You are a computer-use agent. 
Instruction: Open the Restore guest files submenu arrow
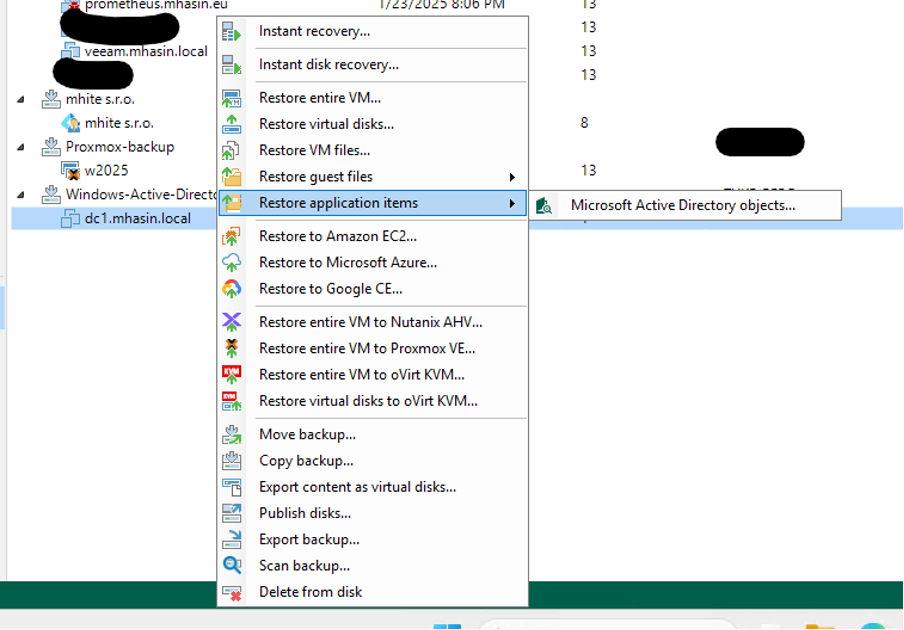(512, 177)
